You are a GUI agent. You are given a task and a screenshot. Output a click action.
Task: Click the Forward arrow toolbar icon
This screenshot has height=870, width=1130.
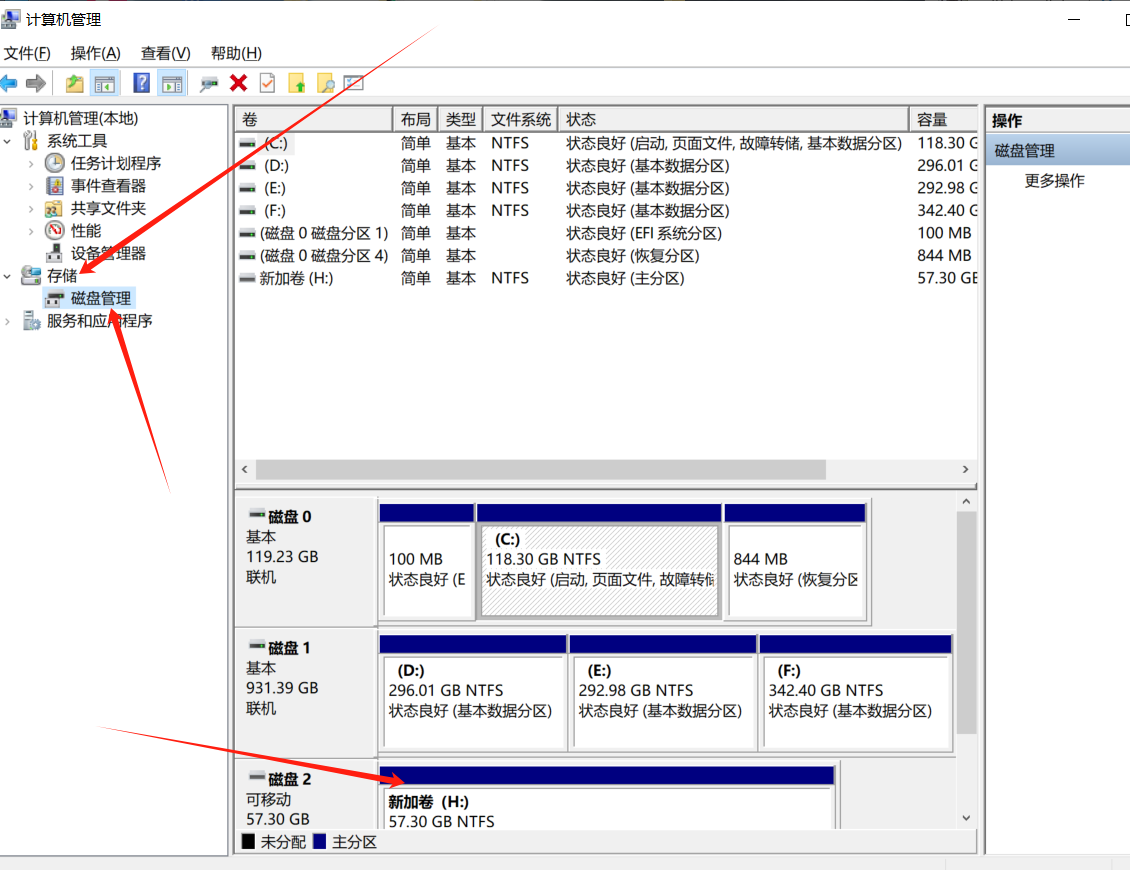coord(35,84)
